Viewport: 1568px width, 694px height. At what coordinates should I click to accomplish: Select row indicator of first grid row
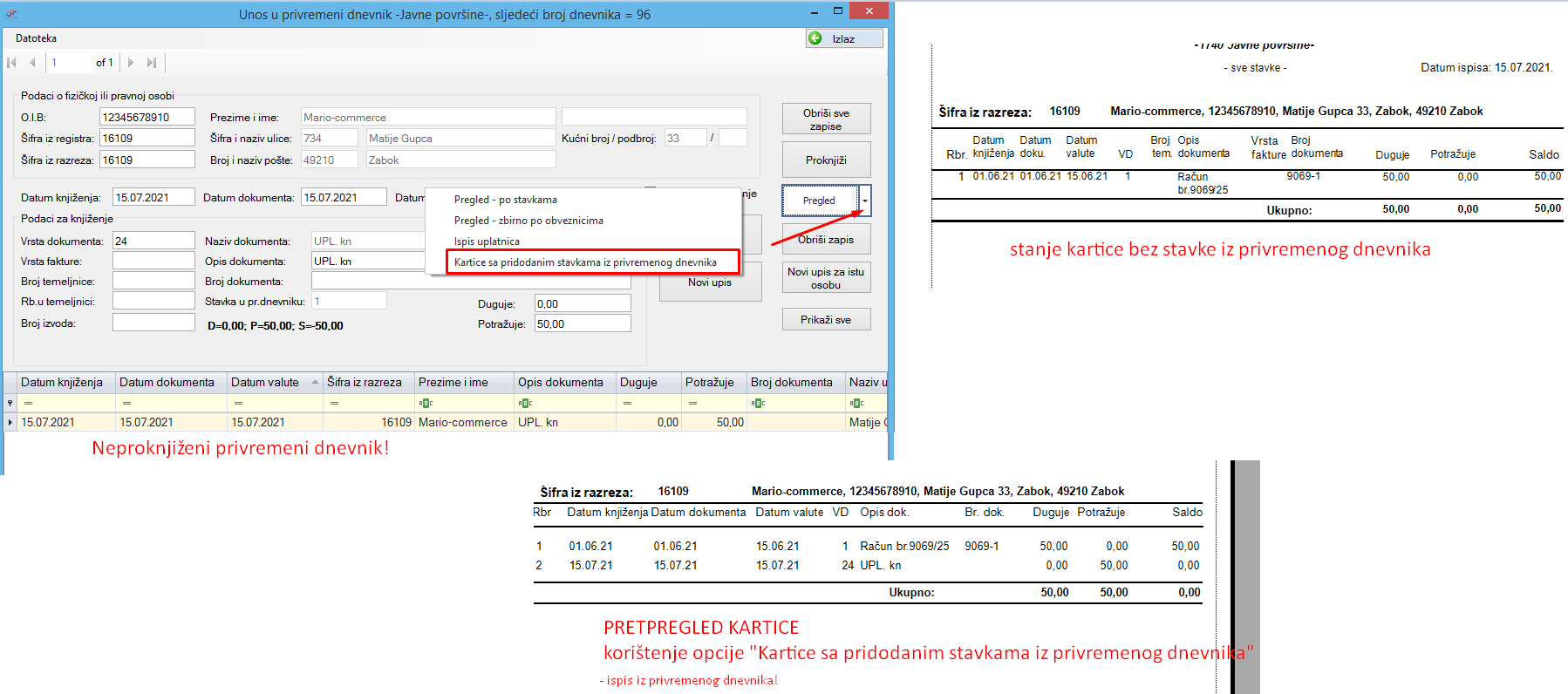[10, 423]
